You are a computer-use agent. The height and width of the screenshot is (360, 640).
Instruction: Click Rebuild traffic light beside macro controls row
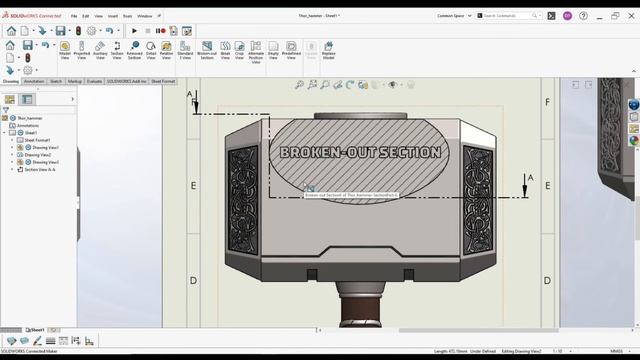coord(78,31)
